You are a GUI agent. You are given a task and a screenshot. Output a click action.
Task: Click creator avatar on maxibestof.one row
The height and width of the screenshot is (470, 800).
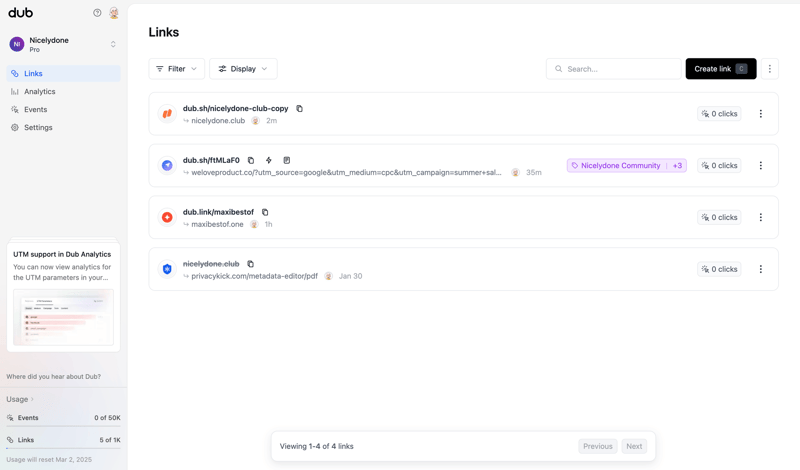254,224
